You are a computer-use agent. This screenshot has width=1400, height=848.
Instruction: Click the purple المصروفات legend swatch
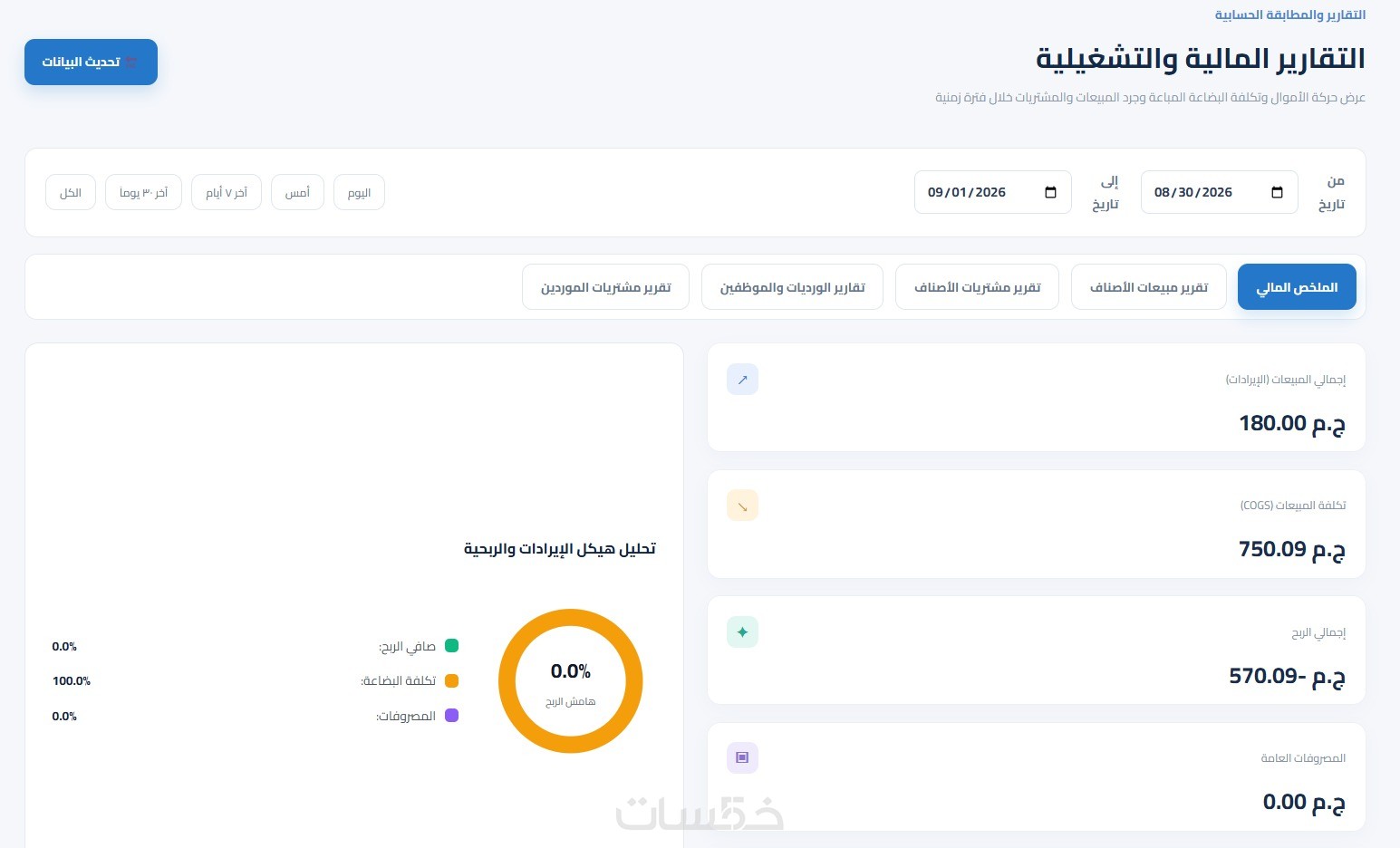(x=451, y=716)
